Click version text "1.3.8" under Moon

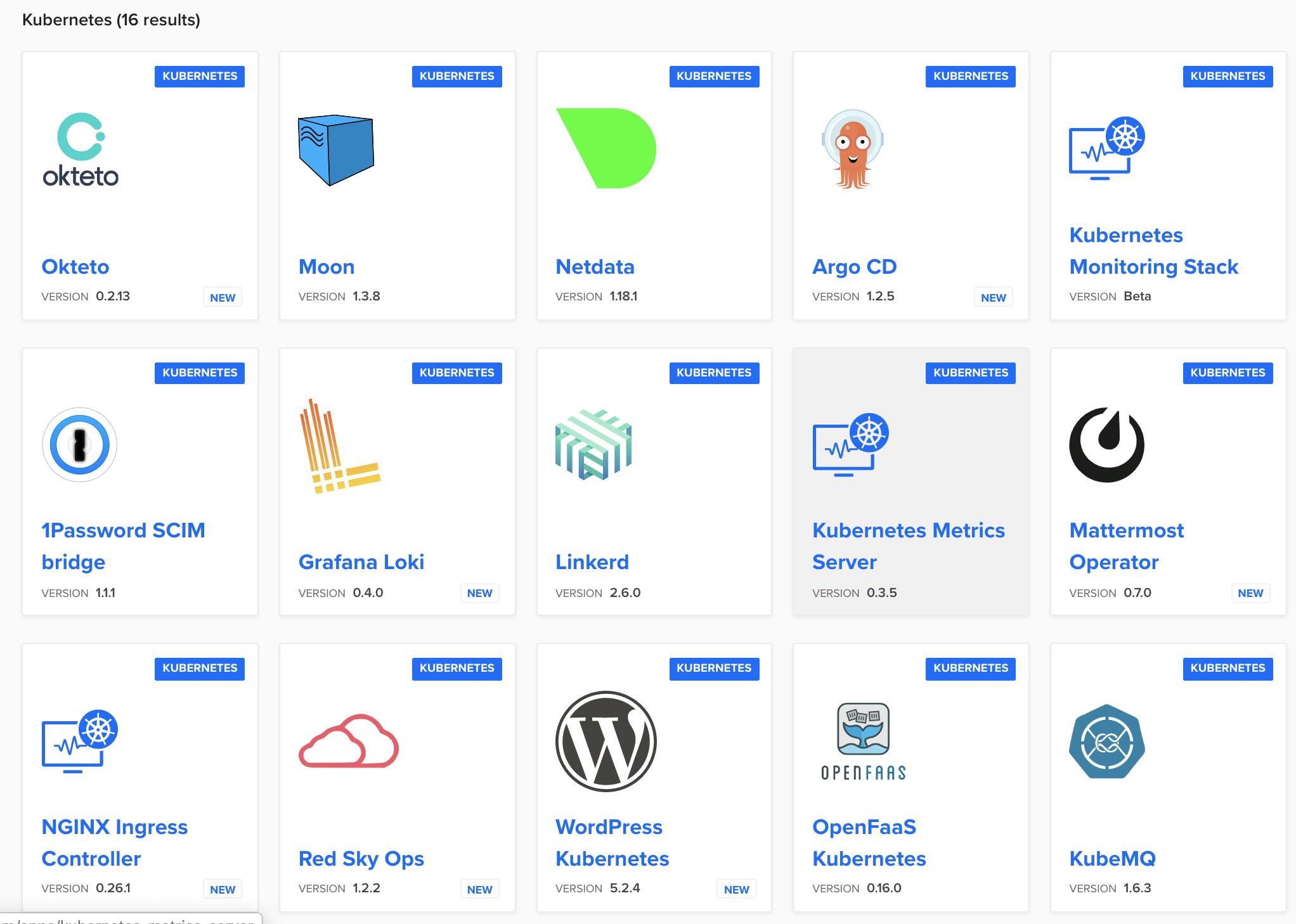366,296
